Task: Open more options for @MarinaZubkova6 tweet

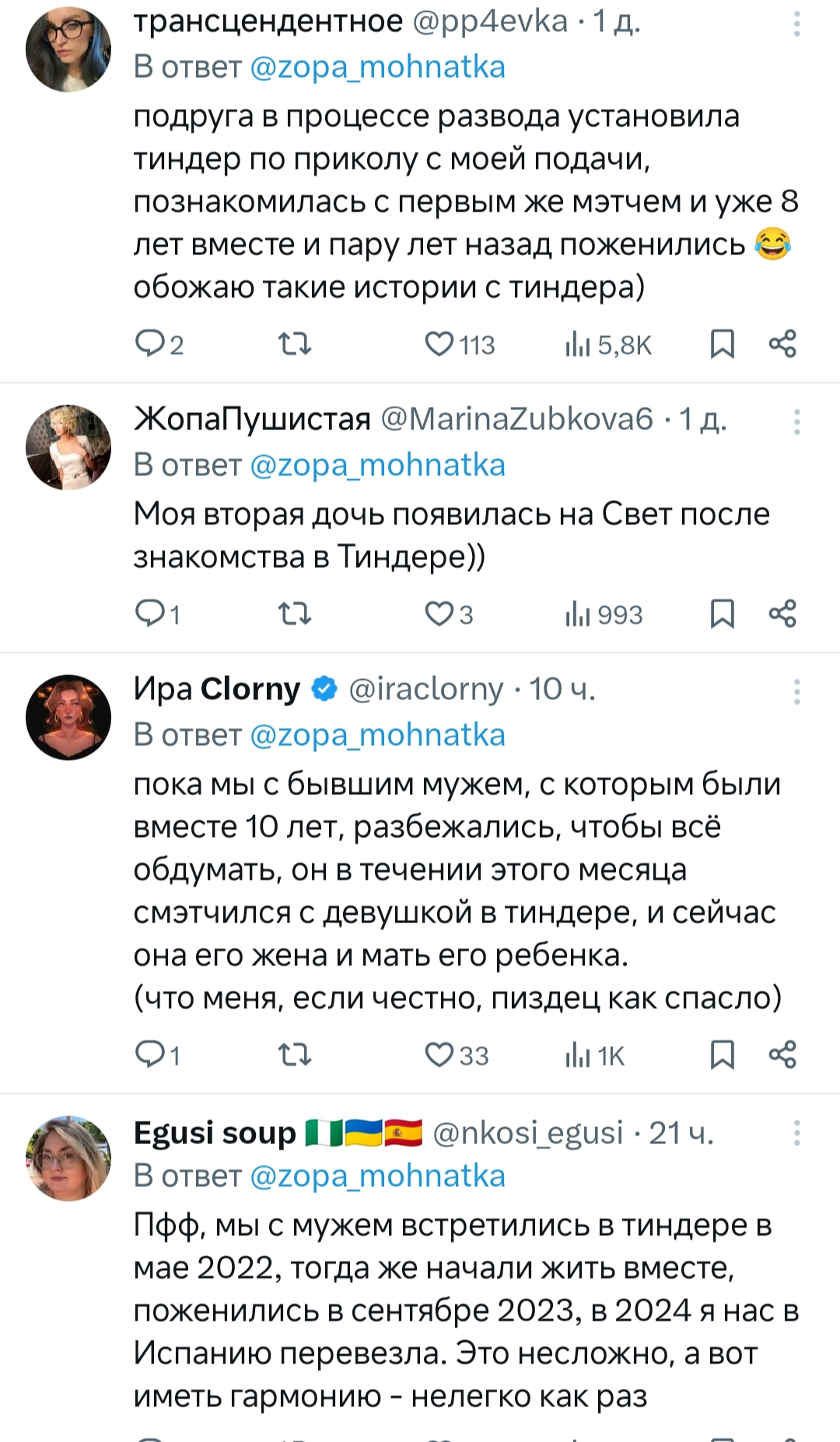Action: pyautogui.click(x=797, y=422)
